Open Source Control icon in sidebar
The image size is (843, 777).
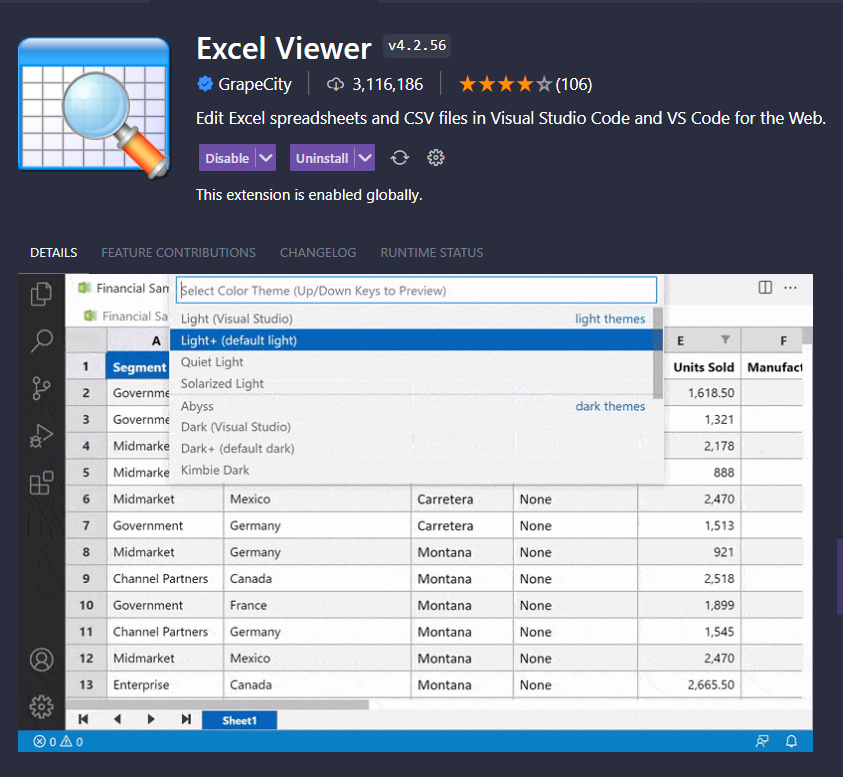pyautogui.click(x=42, y=388)
